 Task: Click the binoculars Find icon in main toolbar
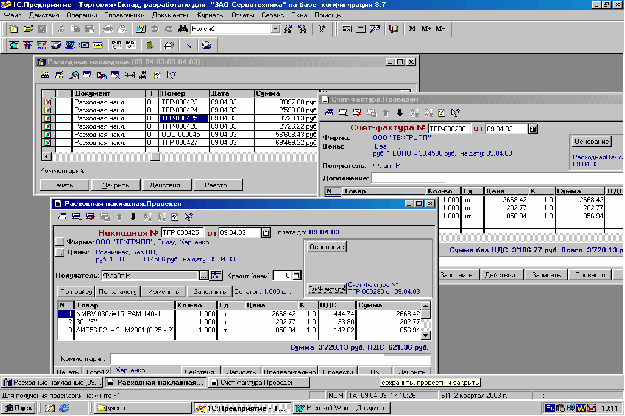[x=183, y=29]
